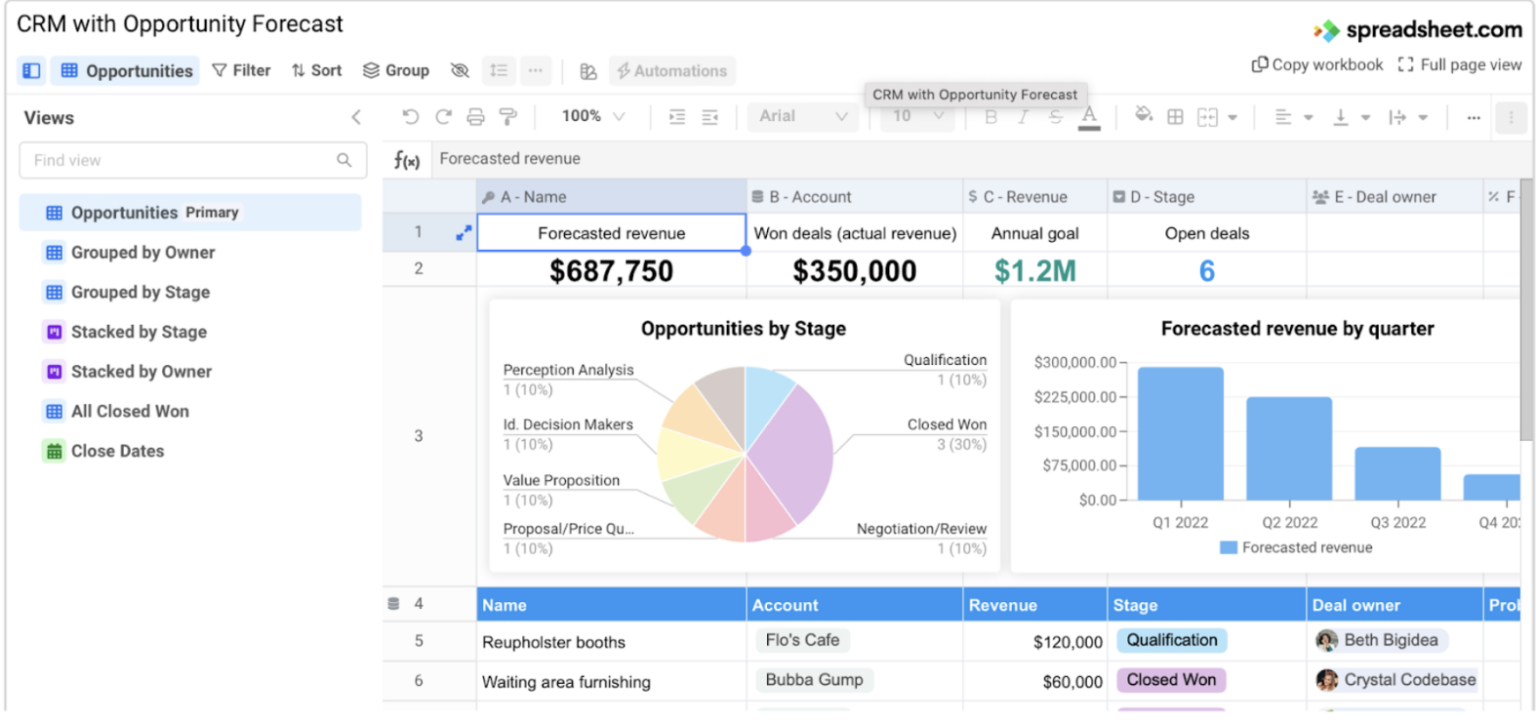Toggle italic formatting
Image resolution: width=1536 pixels, height=724 pixels.
coord(1021,117)
